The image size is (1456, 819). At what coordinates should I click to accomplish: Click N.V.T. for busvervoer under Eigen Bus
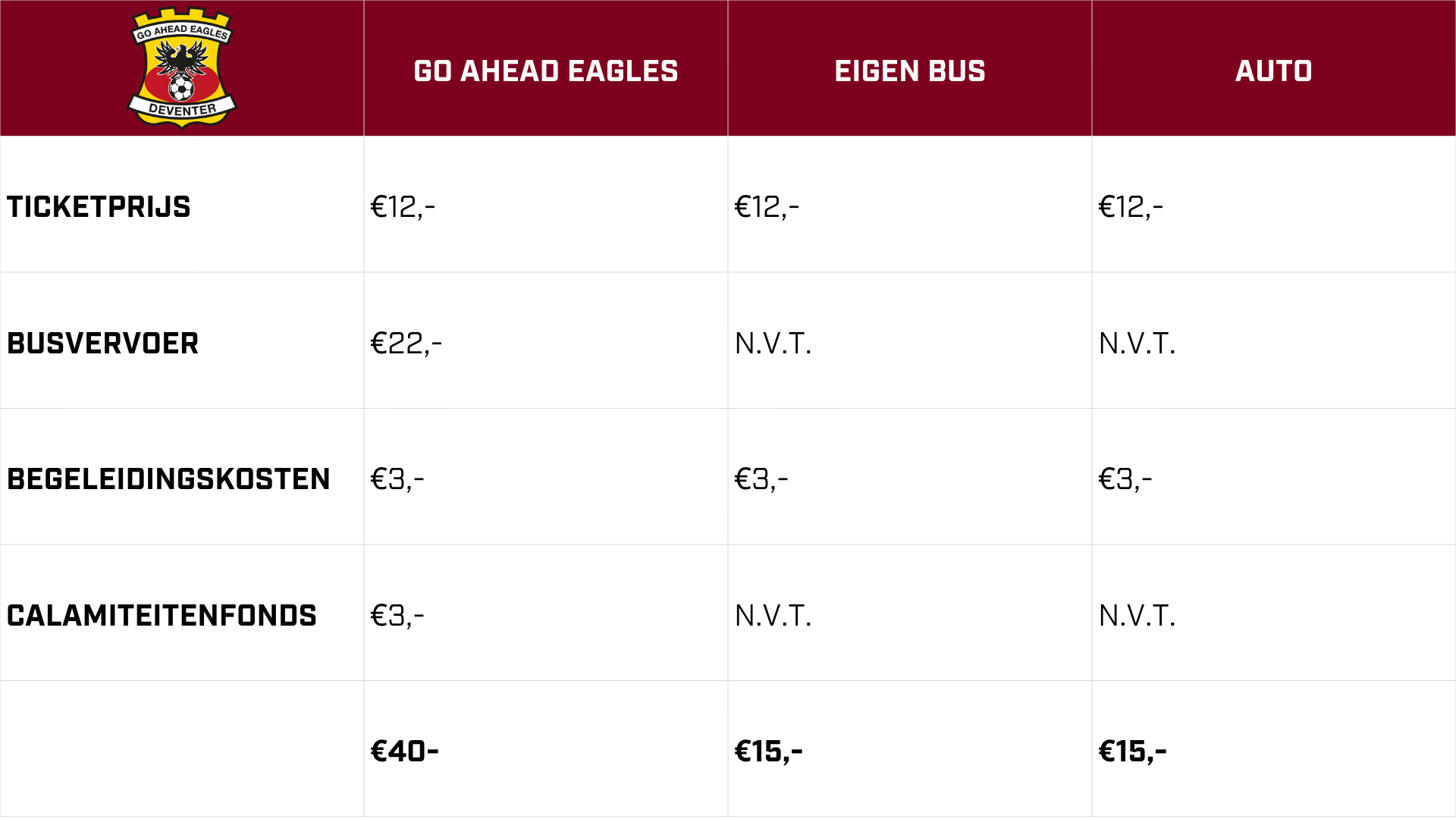(x=773, y=344)
